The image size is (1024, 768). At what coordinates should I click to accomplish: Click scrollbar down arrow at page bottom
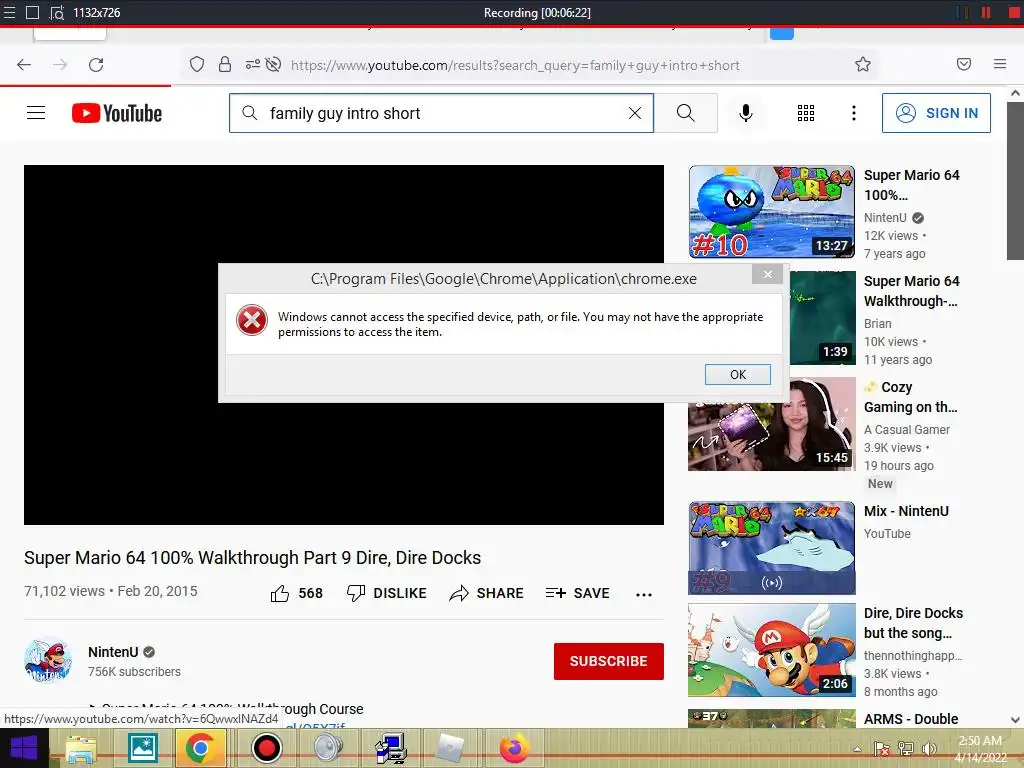click(x=1015, y=720)
